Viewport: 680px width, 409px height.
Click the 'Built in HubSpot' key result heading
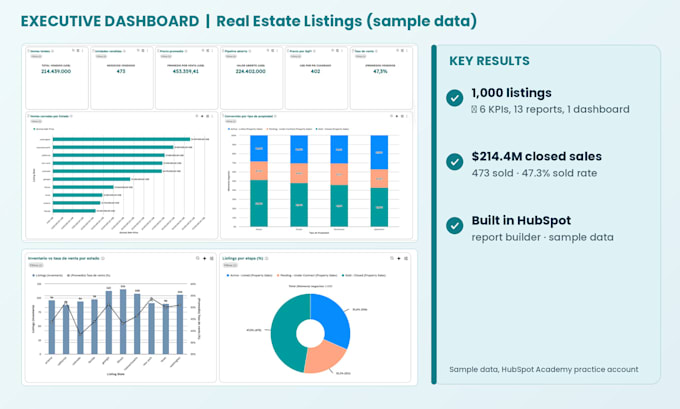pos(521,220)
